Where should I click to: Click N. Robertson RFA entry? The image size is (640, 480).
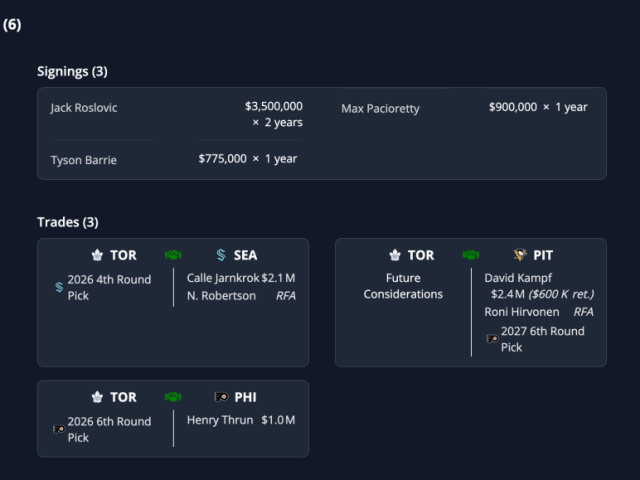coord(241,296)
